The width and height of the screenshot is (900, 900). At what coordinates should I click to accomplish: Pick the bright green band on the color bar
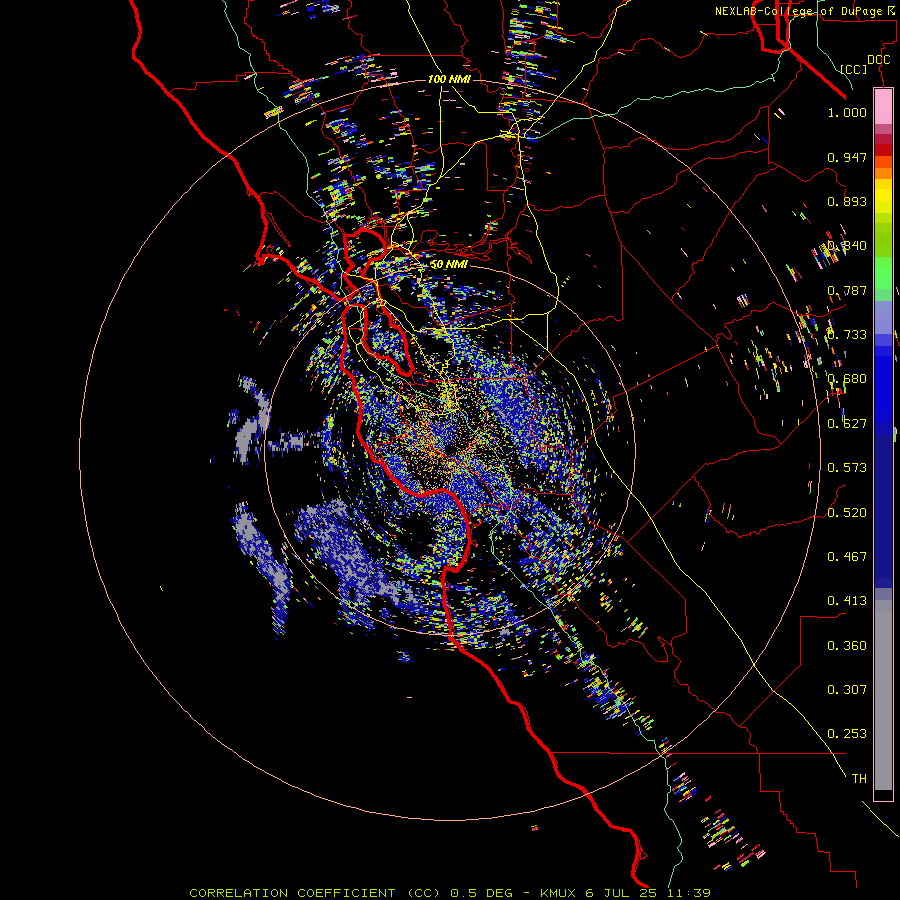(883, 273)
